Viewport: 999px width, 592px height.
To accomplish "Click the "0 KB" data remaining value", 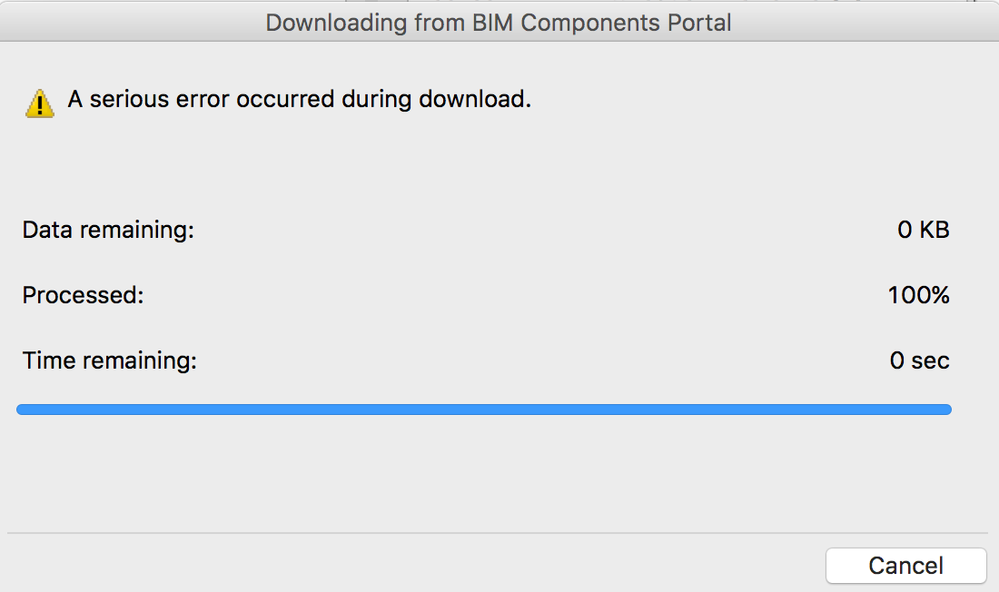I will coord(922,230).
